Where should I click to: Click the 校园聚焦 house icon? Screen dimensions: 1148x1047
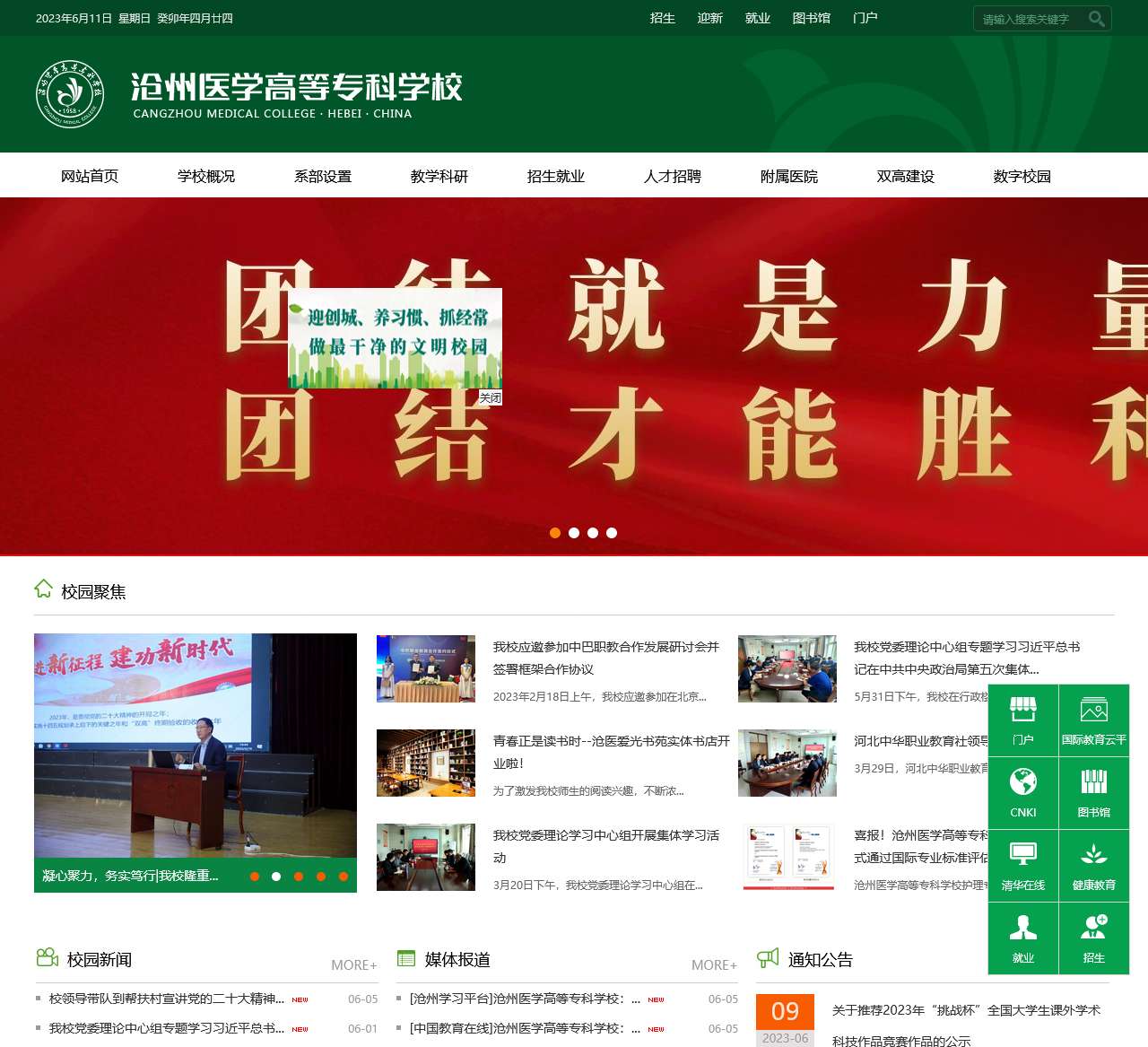(x=43, y=589)
